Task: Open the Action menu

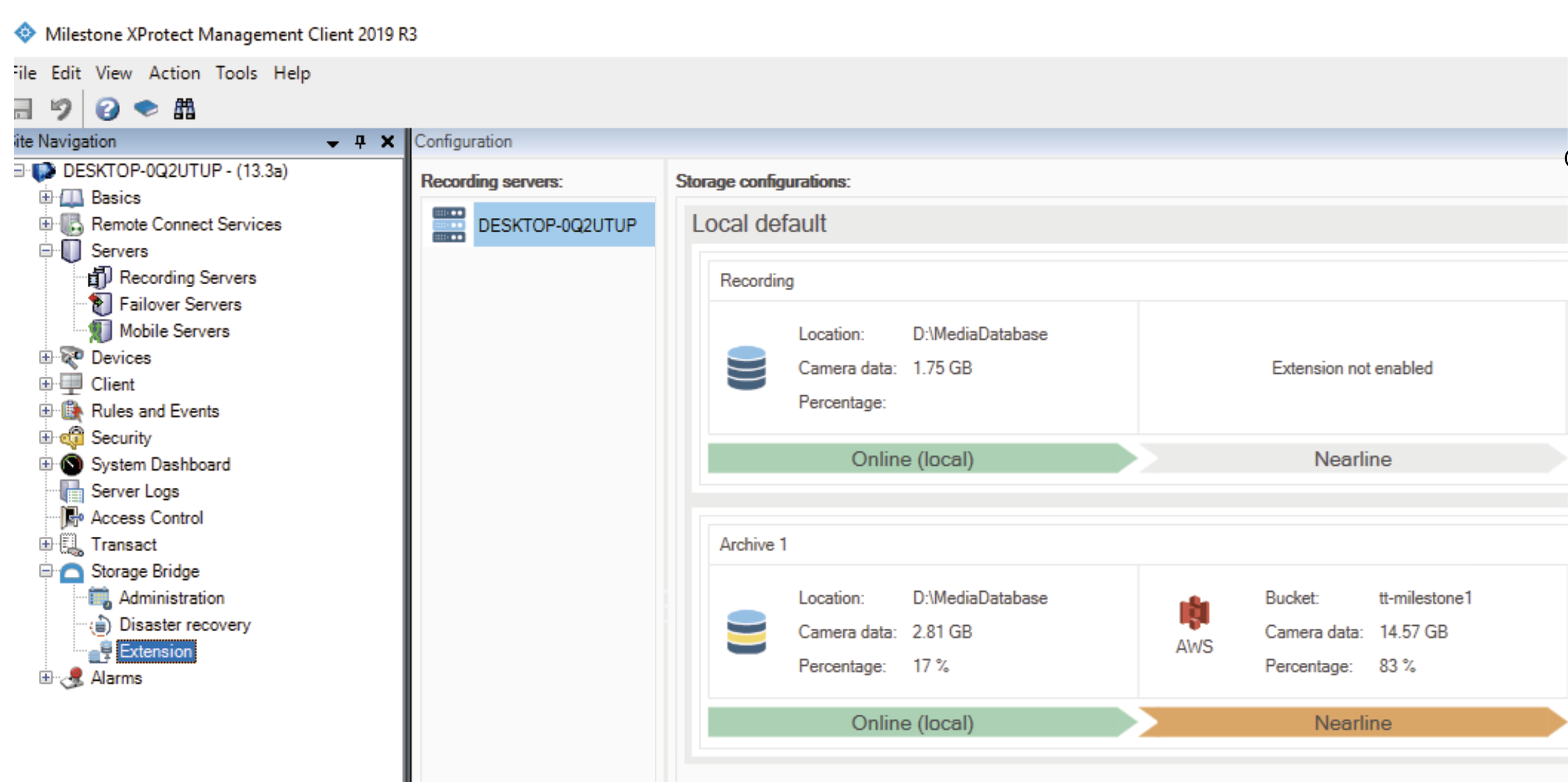Action: (x=174, y=73)
